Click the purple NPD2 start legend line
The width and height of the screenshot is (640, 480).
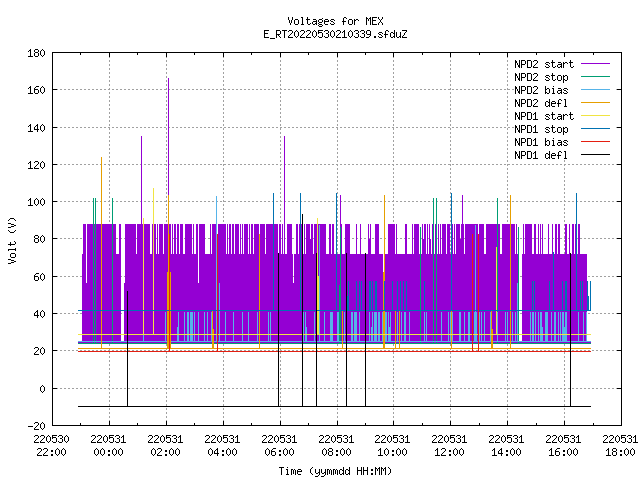(x=595, y=64)
